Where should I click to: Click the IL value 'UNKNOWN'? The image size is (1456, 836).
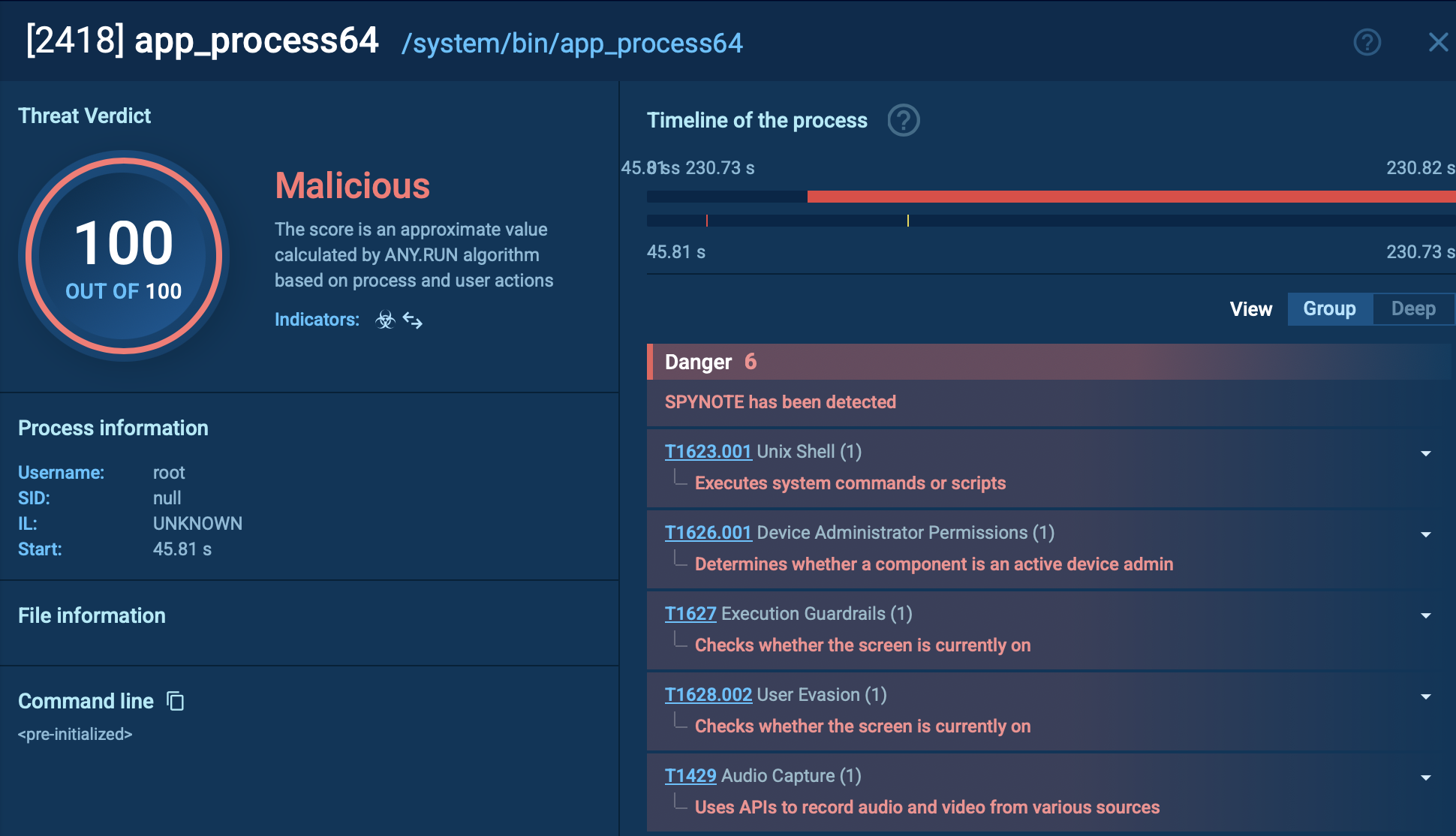click(197, 523)
